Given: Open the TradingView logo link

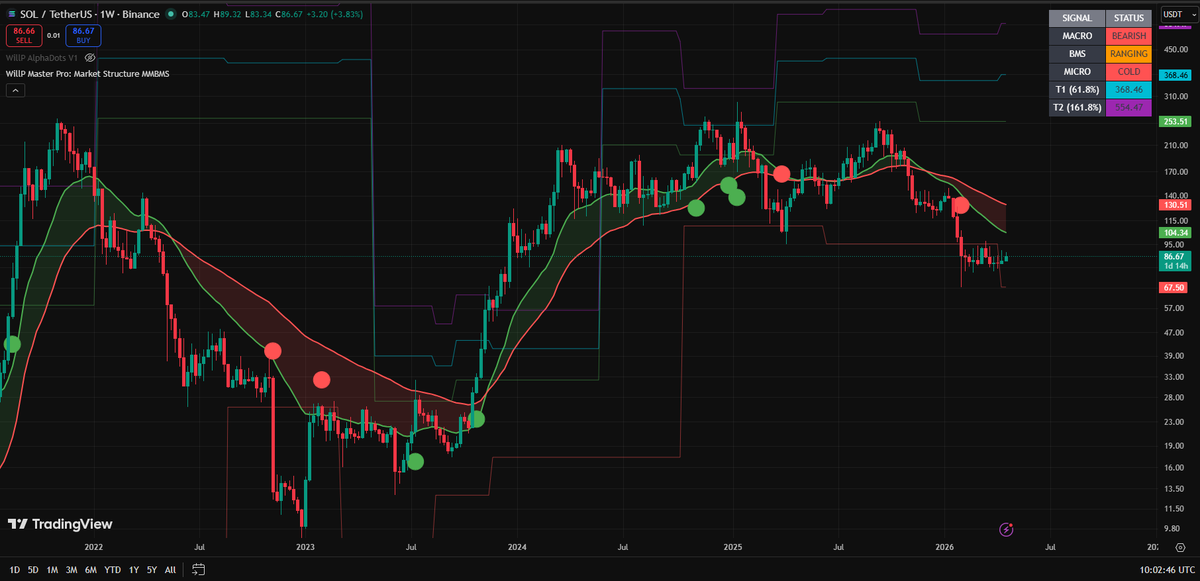Looking at the screenshot, I should (x=60, y=524).
